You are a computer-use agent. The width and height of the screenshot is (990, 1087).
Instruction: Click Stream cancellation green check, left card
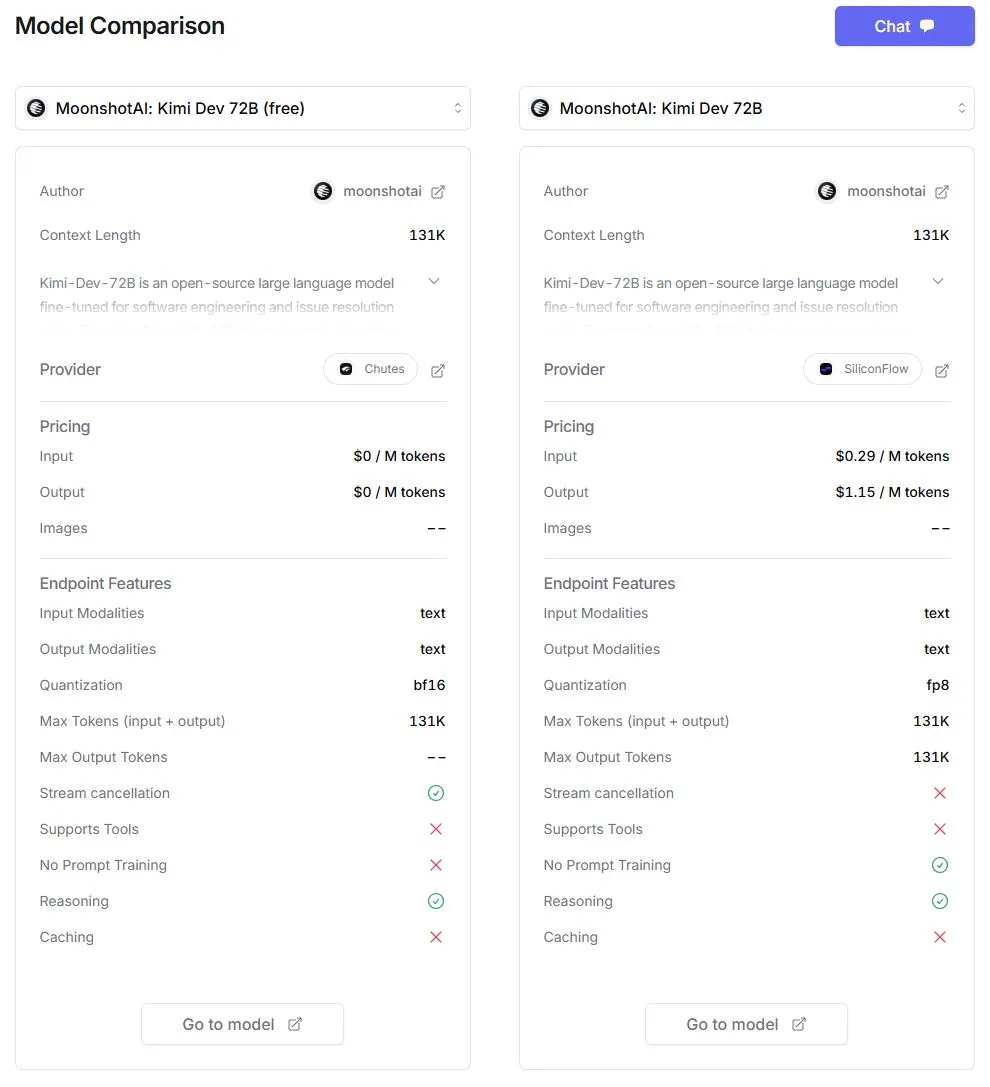pos(436,793)
